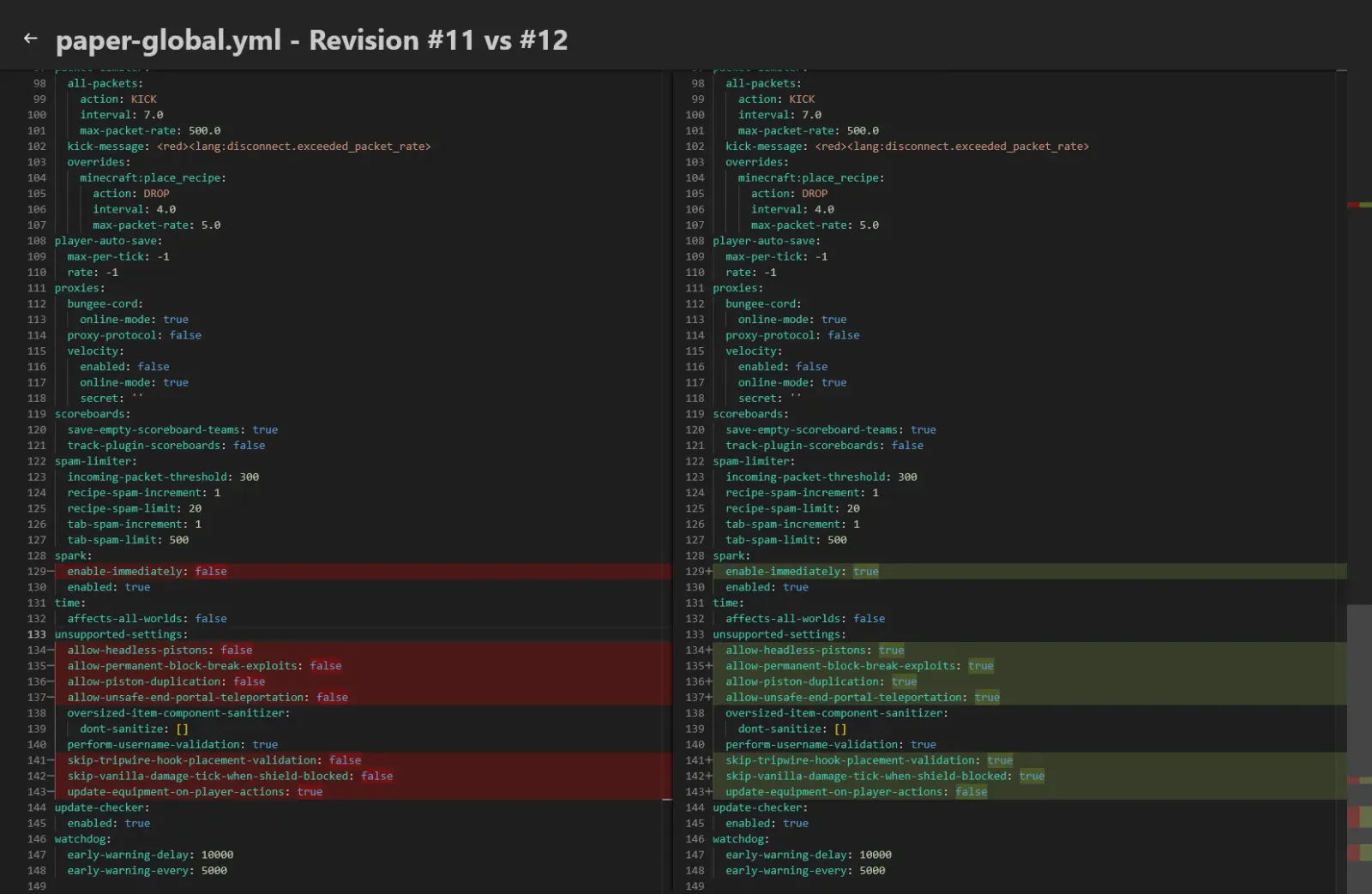Select 'proxies:' key in the right diff pane
Screen dimensions: 1372x894
pyautogui.click(x=737, y=288)
